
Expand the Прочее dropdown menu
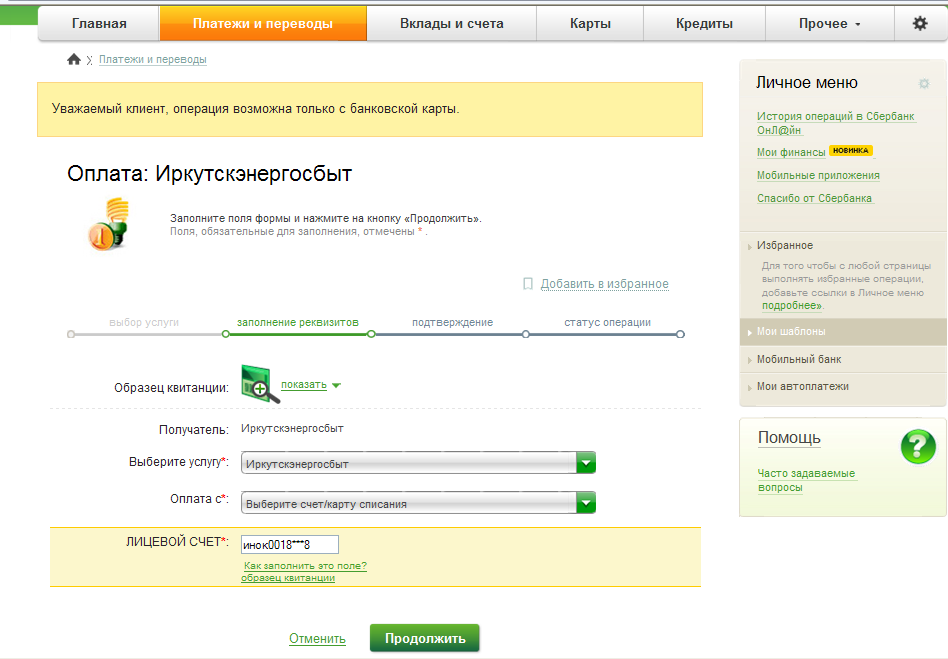click(x=830, y=24)
